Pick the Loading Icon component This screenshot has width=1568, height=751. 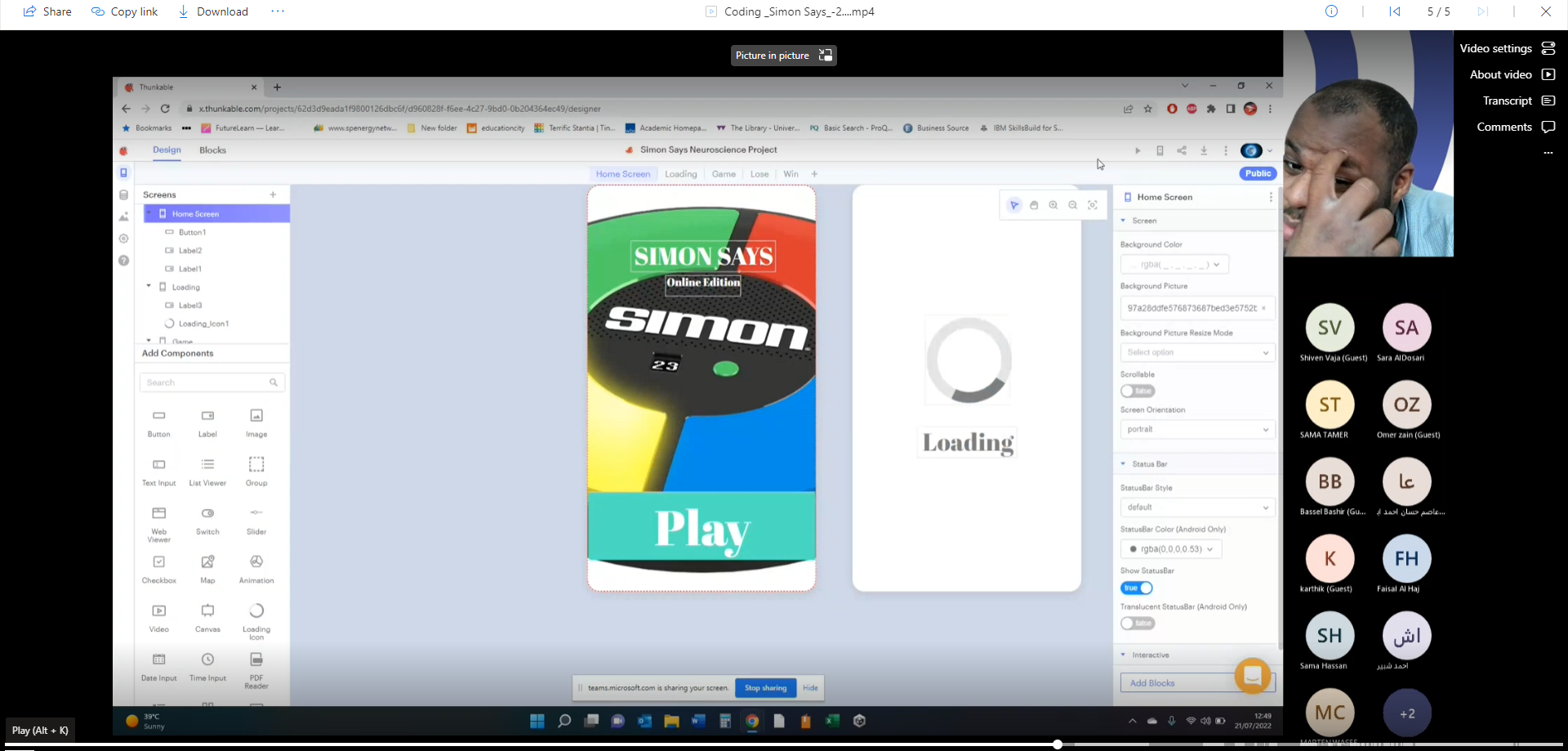coord(256,620)
